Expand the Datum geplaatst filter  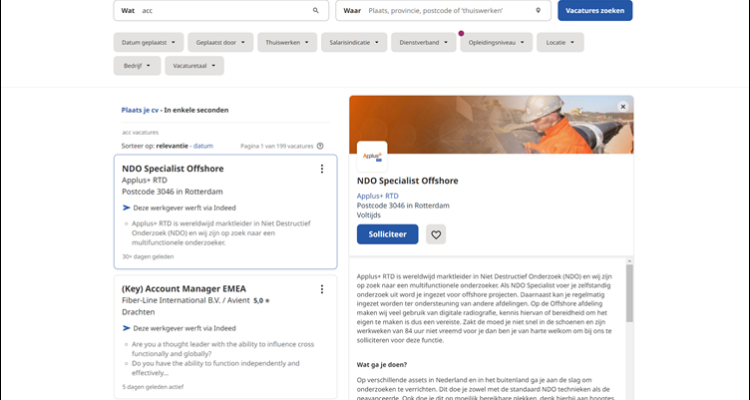150,43
